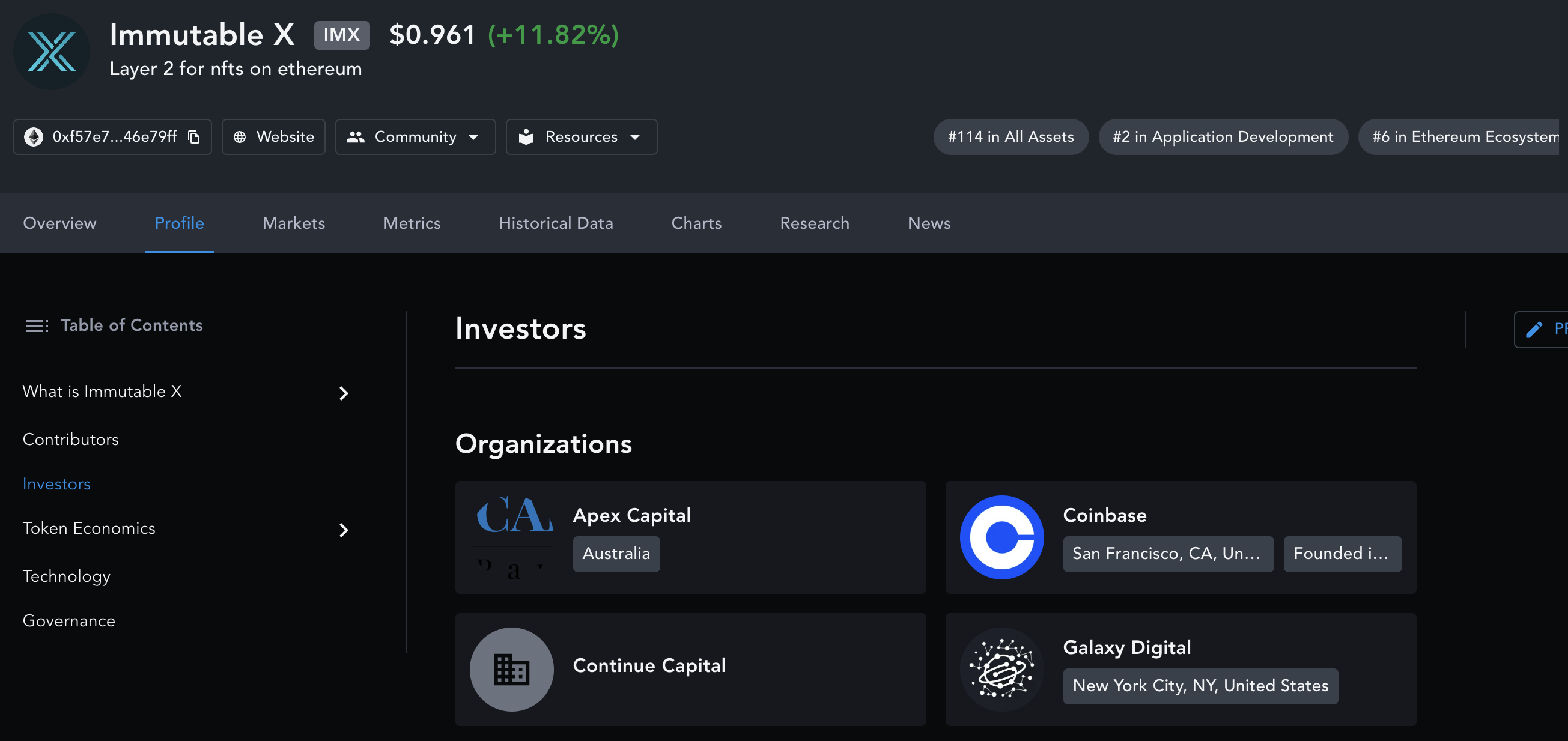This screenshot has width=1568, height=741.
Task: Open the Apex Capital logo
Action: pos(512,537)
